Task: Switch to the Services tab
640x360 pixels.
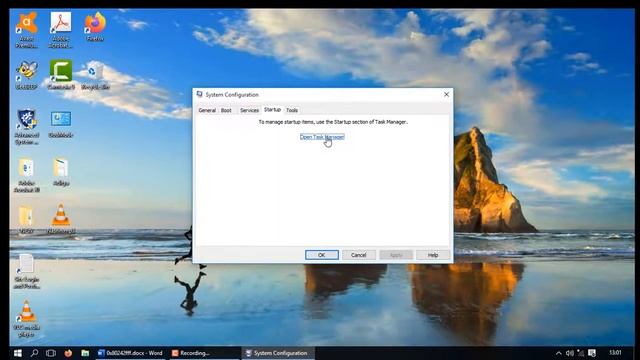Action: click(x=249, y=110)
